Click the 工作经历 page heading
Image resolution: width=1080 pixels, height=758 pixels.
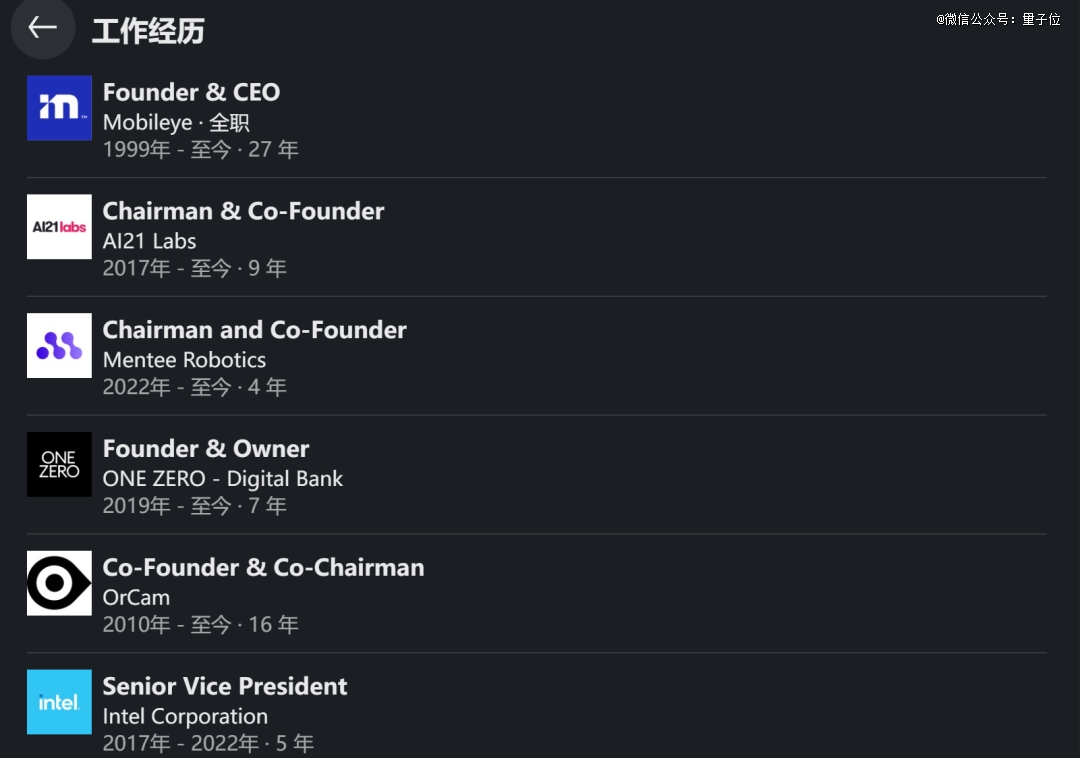148,31
